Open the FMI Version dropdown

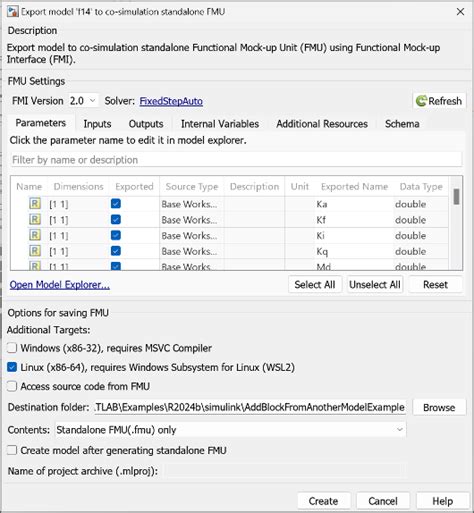coord(83,101)
